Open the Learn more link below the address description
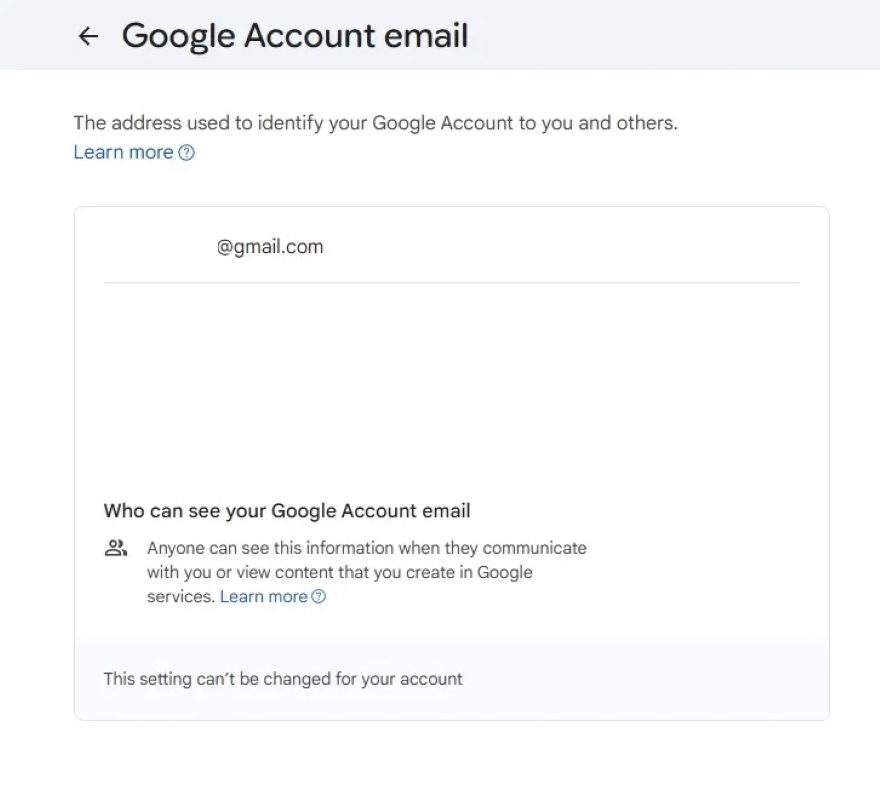880x805 pixels. click(x=123, y=152)
